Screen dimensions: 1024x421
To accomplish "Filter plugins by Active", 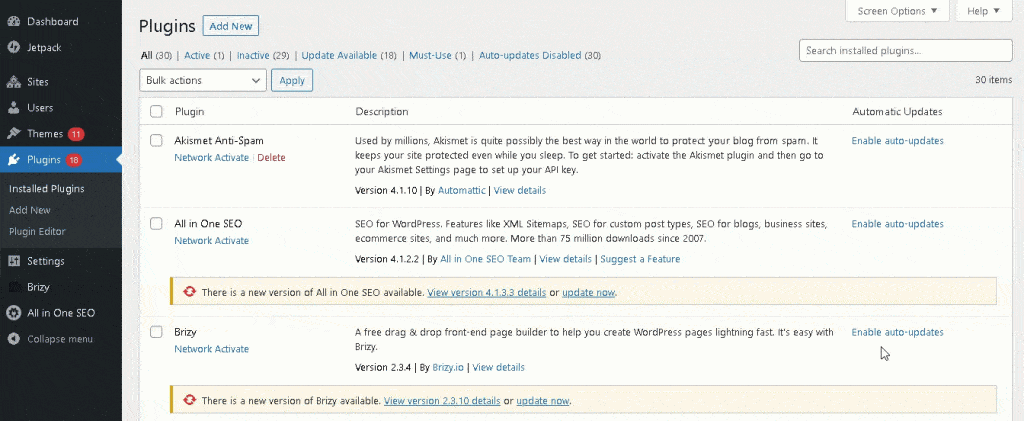I will click(x=197, y=55).
